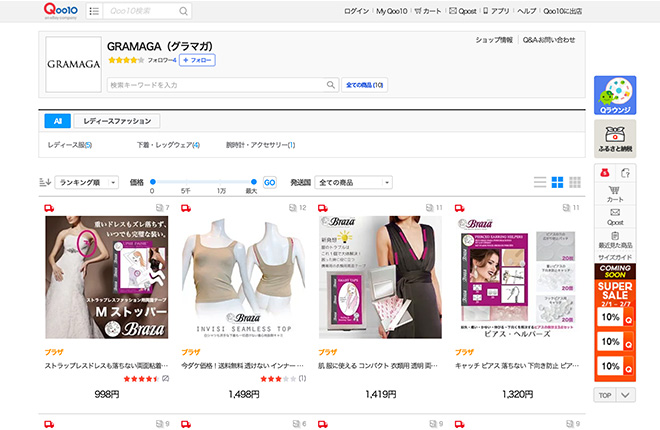Image resolution: width=660 pixels, height=430 pixels.
Task: Open Q&Aお問い合わせ link
Action: (549, 40)
